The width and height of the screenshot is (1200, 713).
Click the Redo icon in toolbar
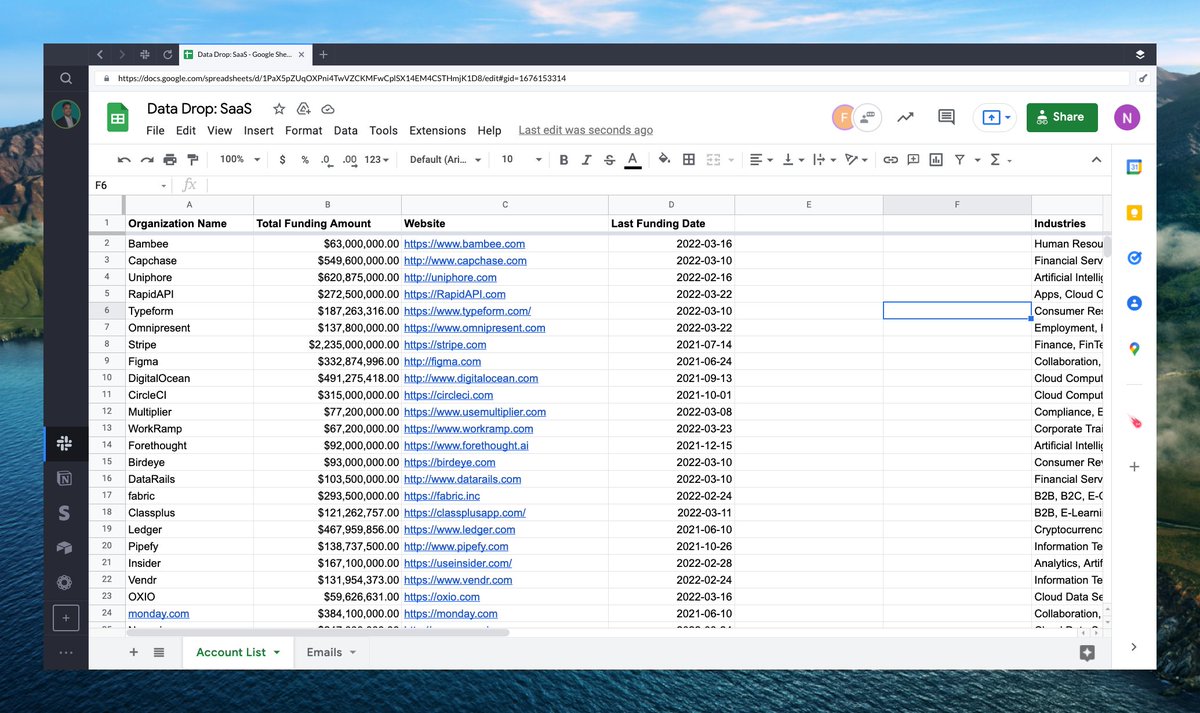[147, 160]
